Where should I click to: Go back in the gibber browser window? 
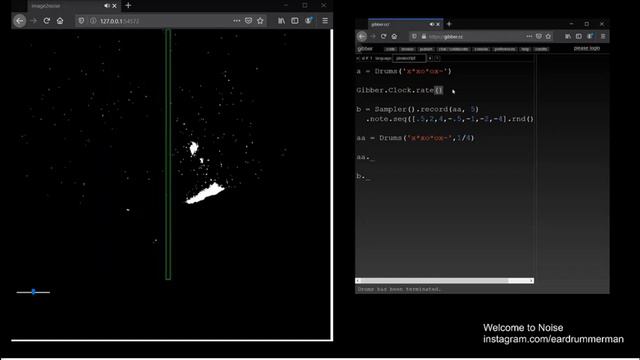362,36
